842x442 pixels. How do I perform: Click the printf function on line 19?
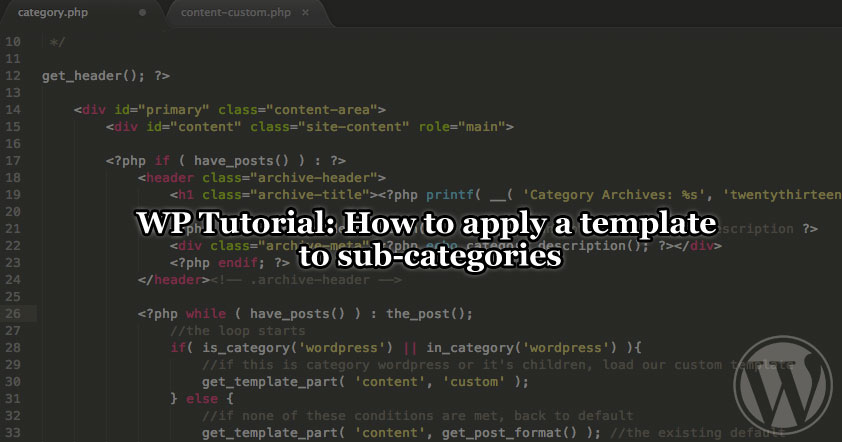(x=450, y=195)
